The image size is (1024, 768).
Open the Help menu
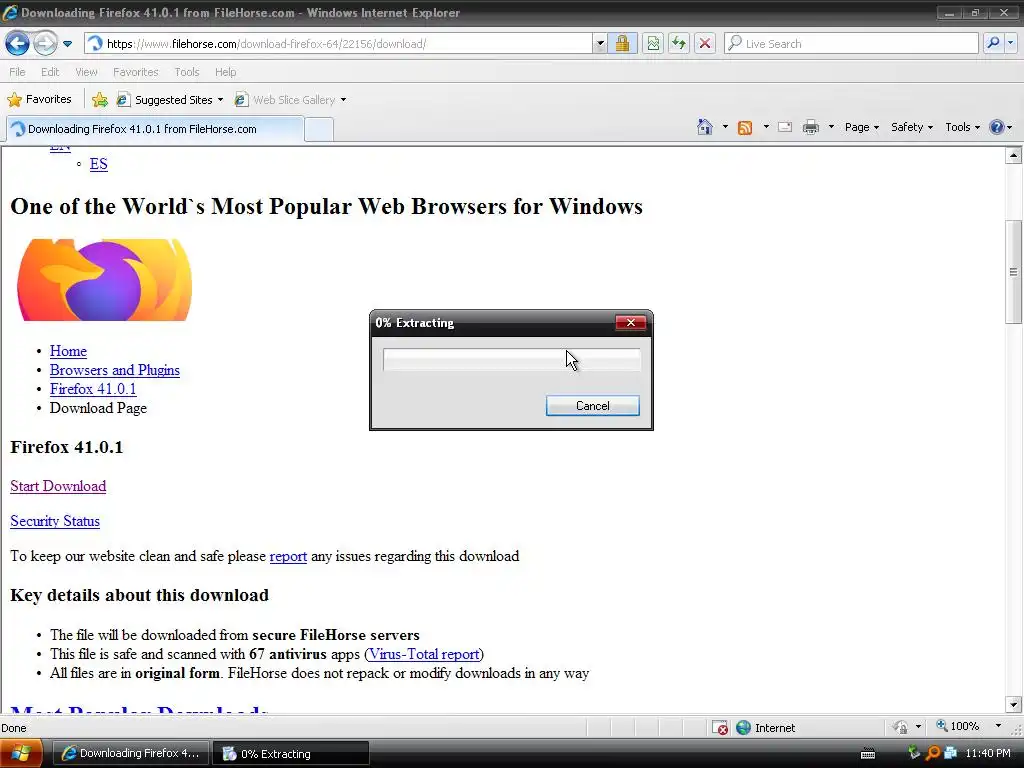225,72
